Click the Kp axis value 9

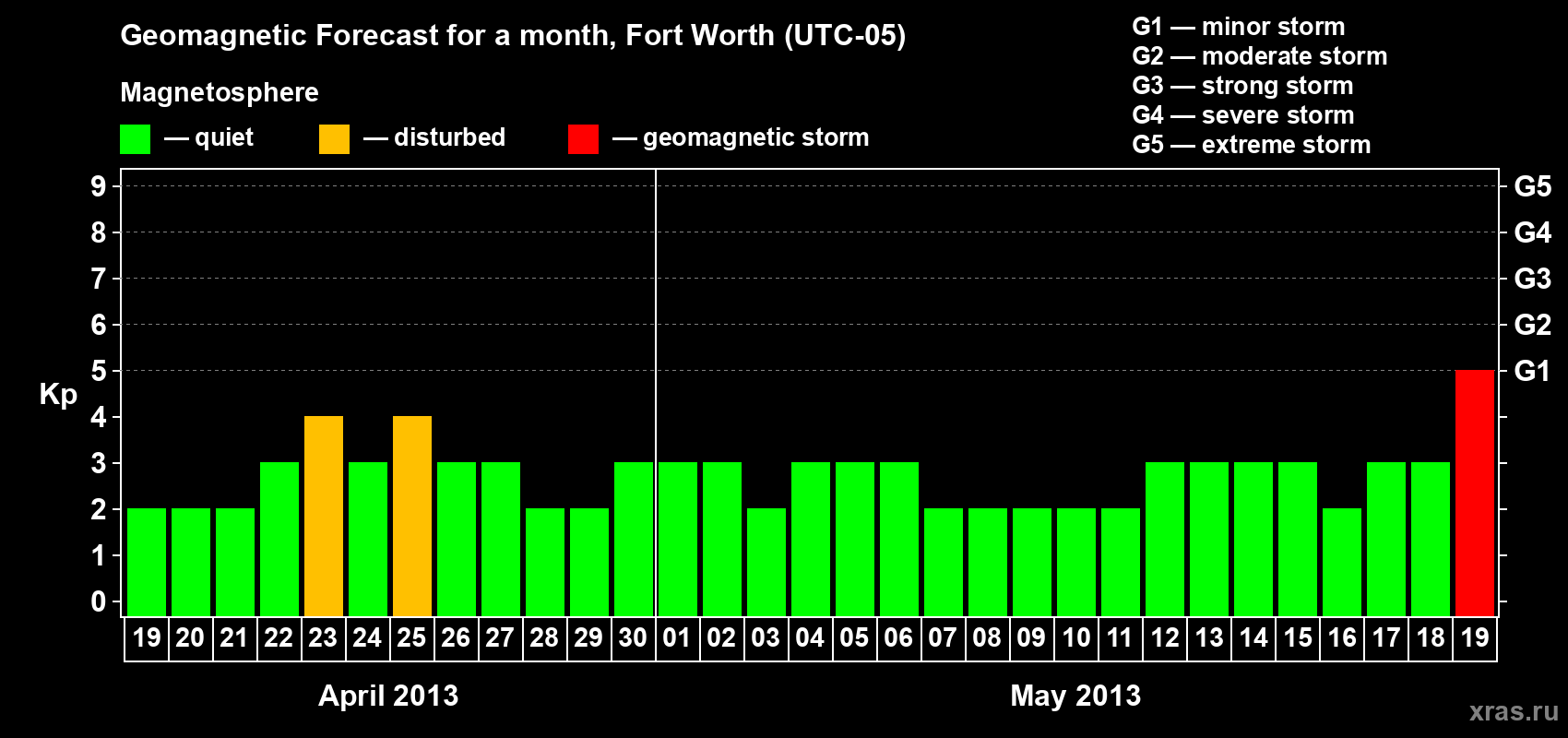[x=99, y=186]
